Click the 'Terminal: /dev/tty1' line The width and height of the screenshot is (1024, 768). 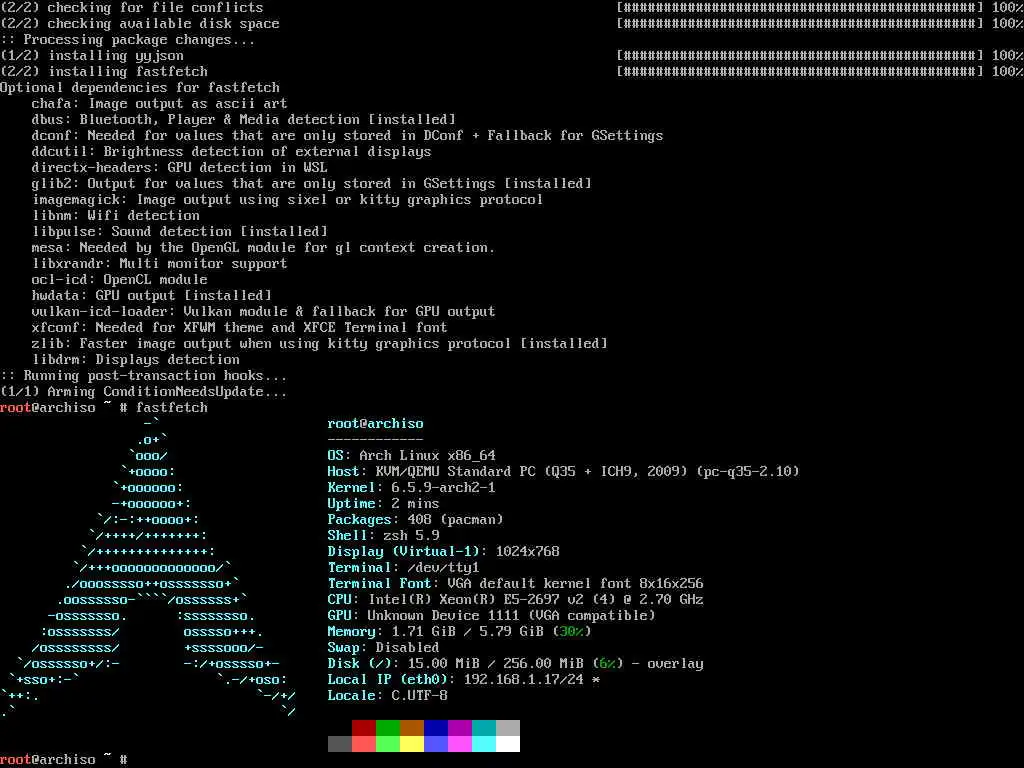(x=404, y=568)
